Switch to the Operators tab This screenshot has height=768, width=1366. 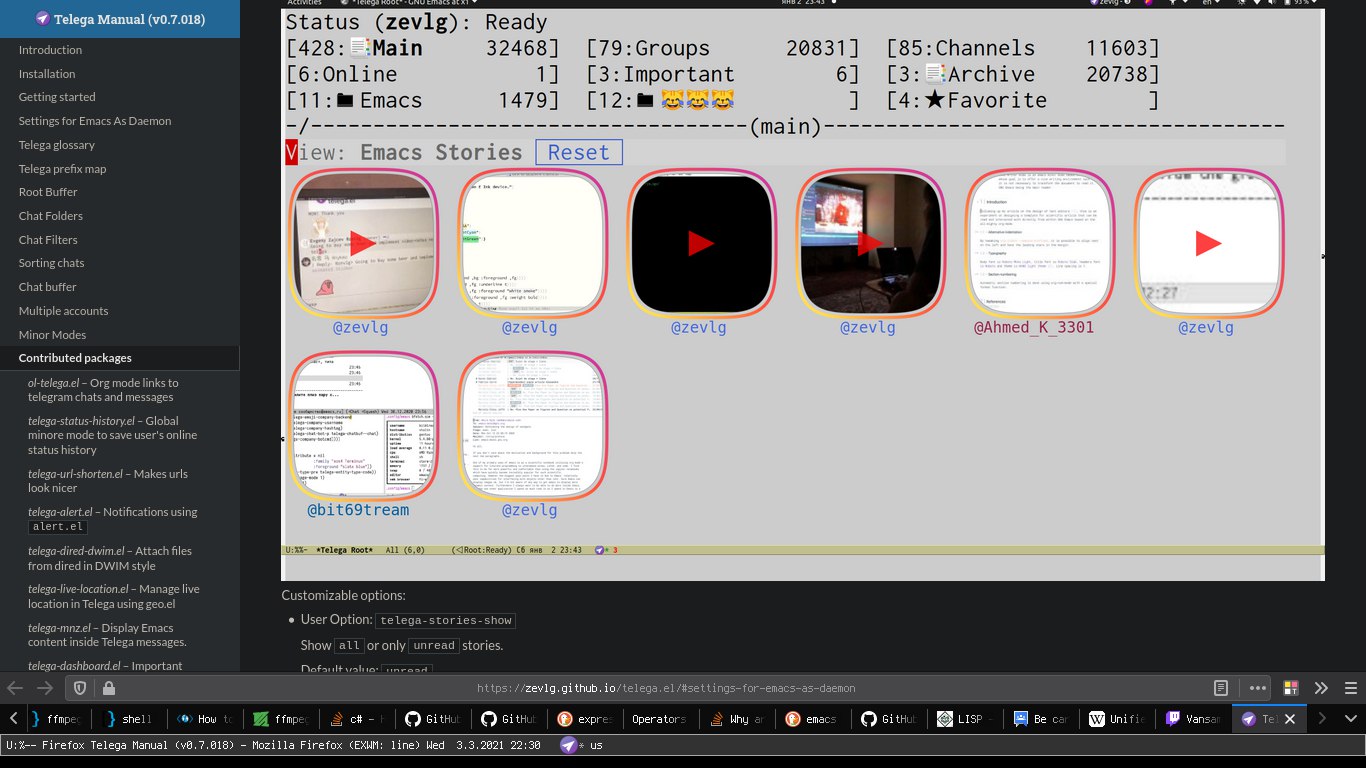pyautogui.click(x=661, y=719)
